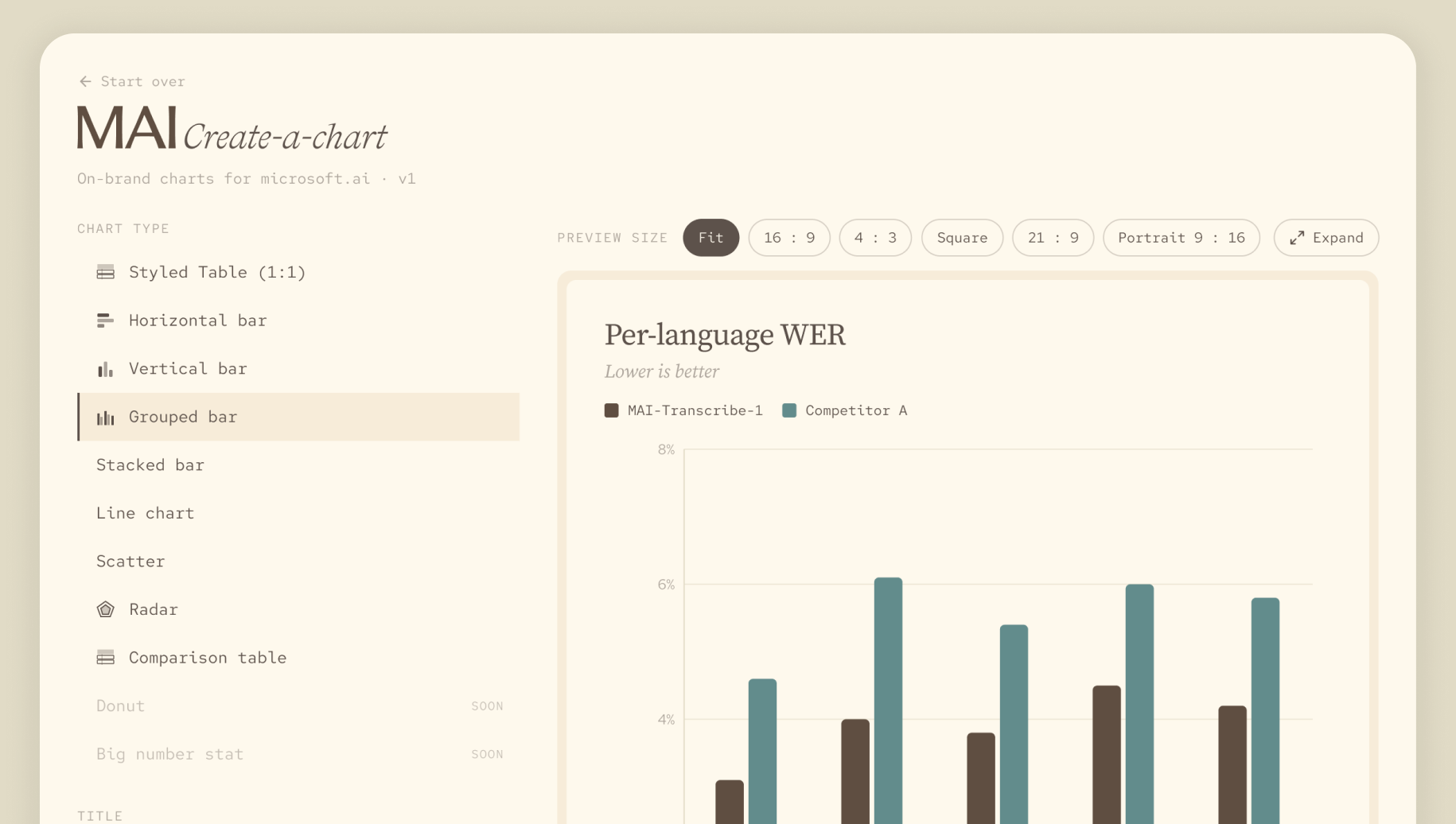
Task: Set preview size to Square
Action: click(962, 238)
